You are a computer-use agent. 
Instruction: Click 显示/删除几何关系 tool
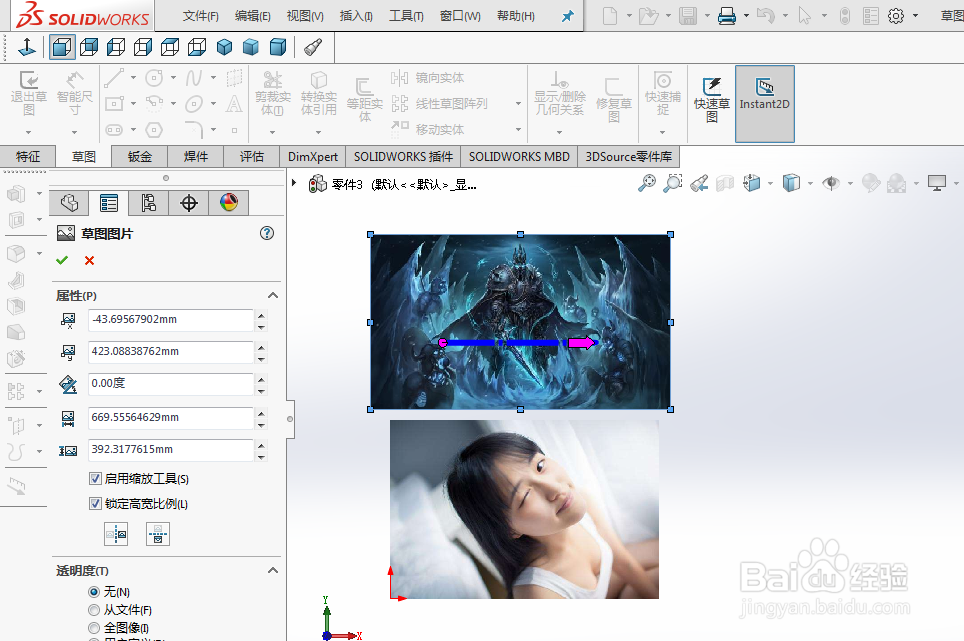[x=559, y=93]
